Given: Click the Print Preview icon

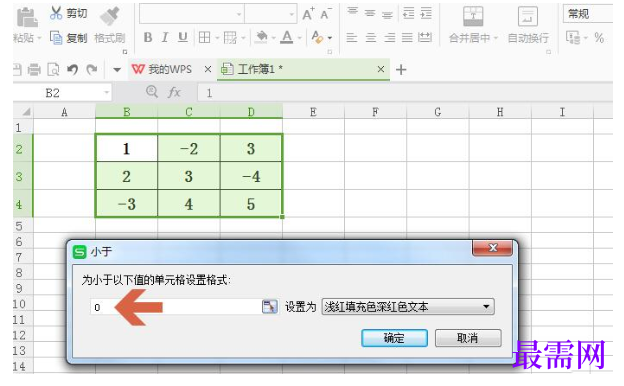Looking at the screenshot, I should pos(53,70).
